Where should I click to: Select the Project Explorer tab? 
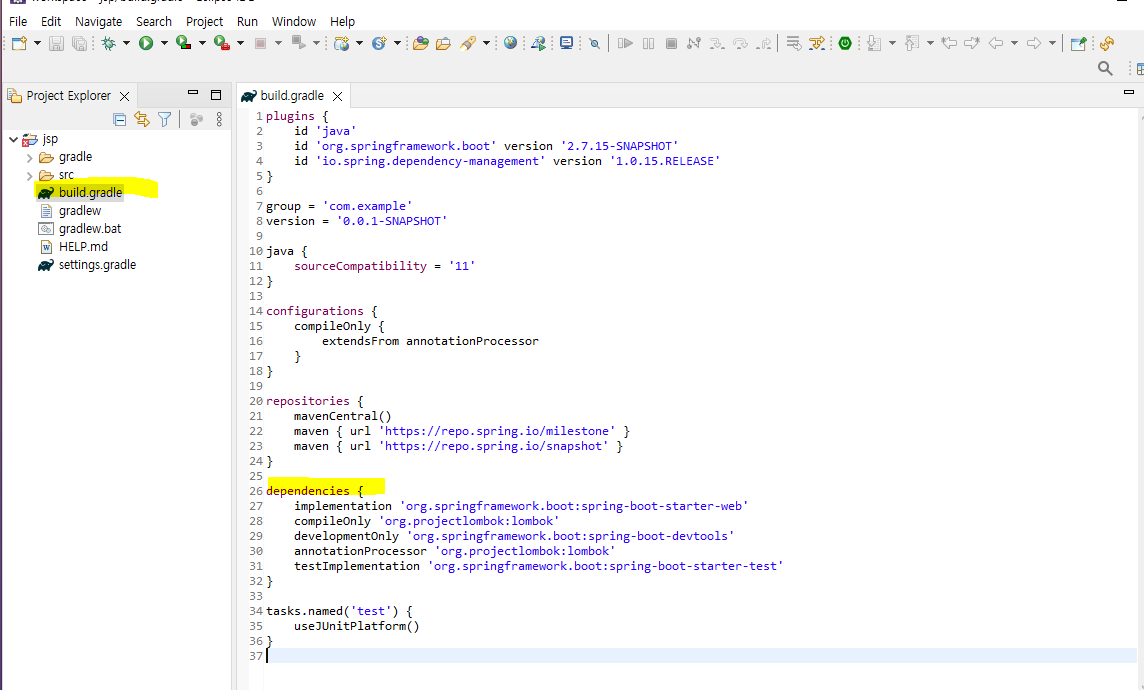(69, 96)
